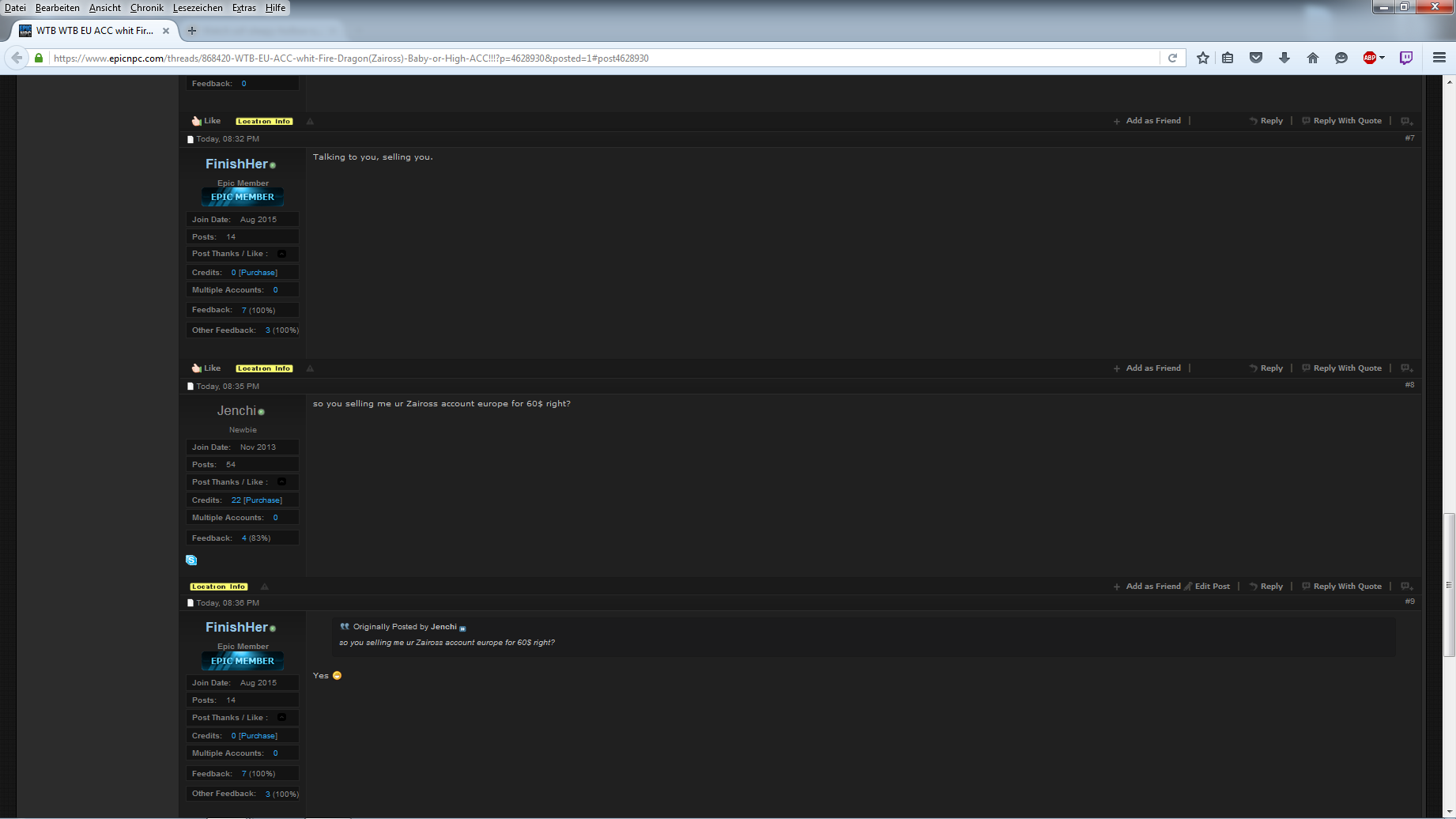
Task: Reply to FinishHer's post #7
Action: pos(1266,368)
